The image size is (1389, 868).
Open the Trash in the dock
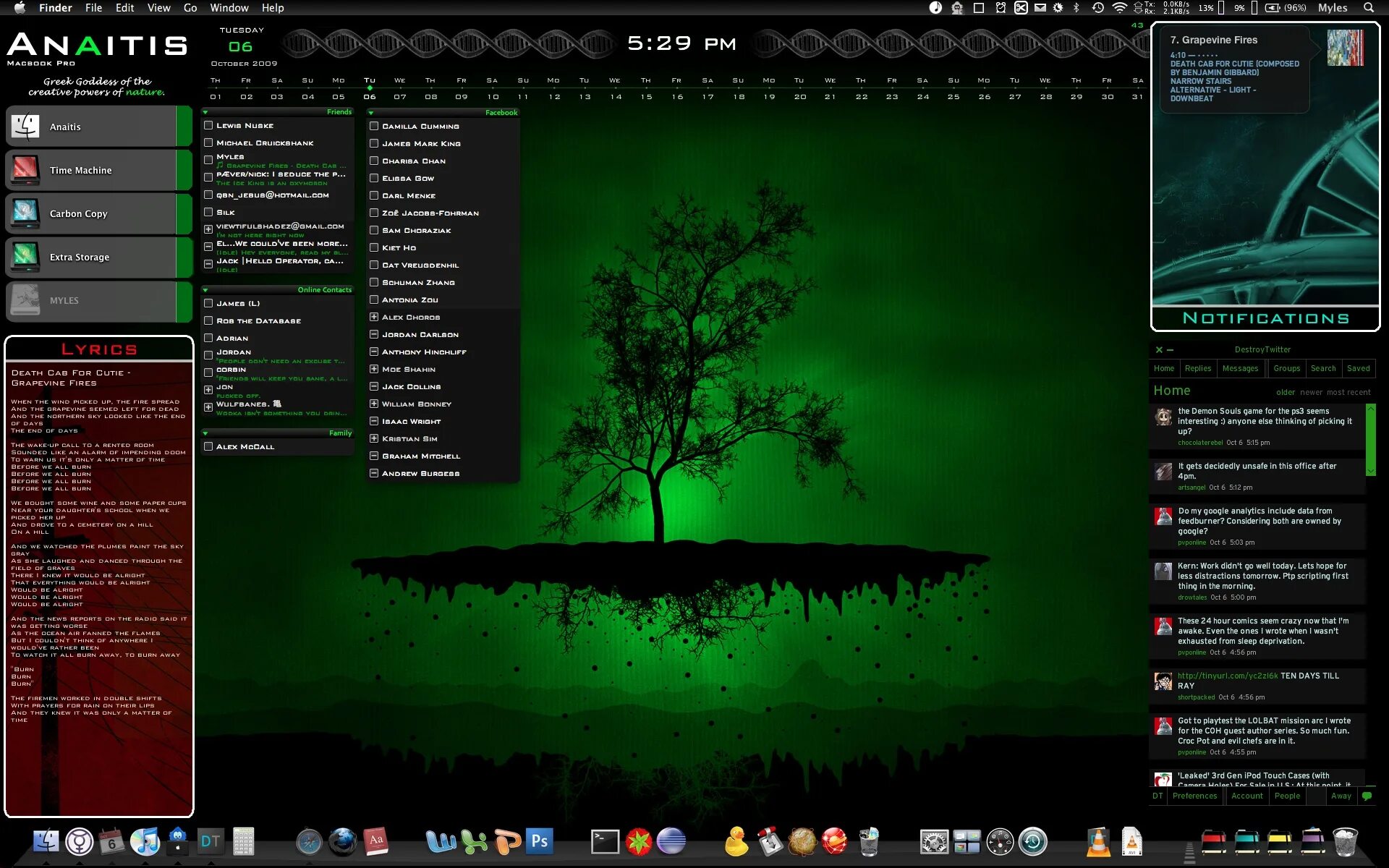(1345, 842)
